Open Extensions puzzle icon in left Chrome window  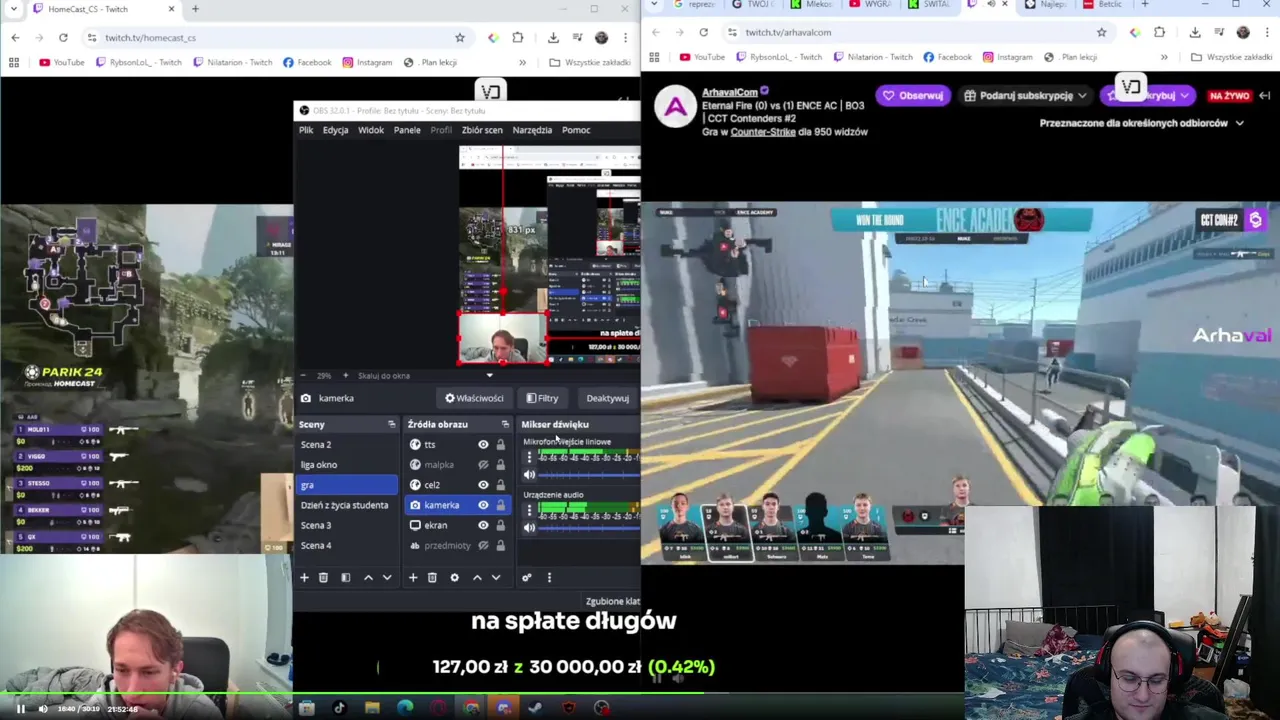pos(518,37)
